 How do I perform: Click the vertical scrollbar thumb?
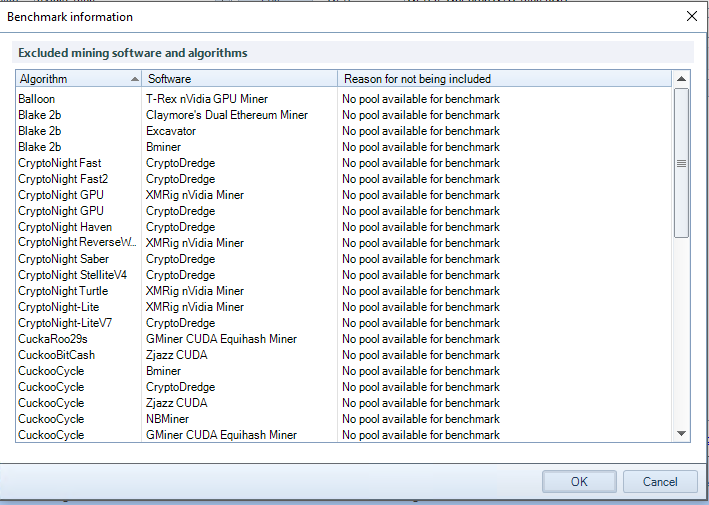click(681, 163)
